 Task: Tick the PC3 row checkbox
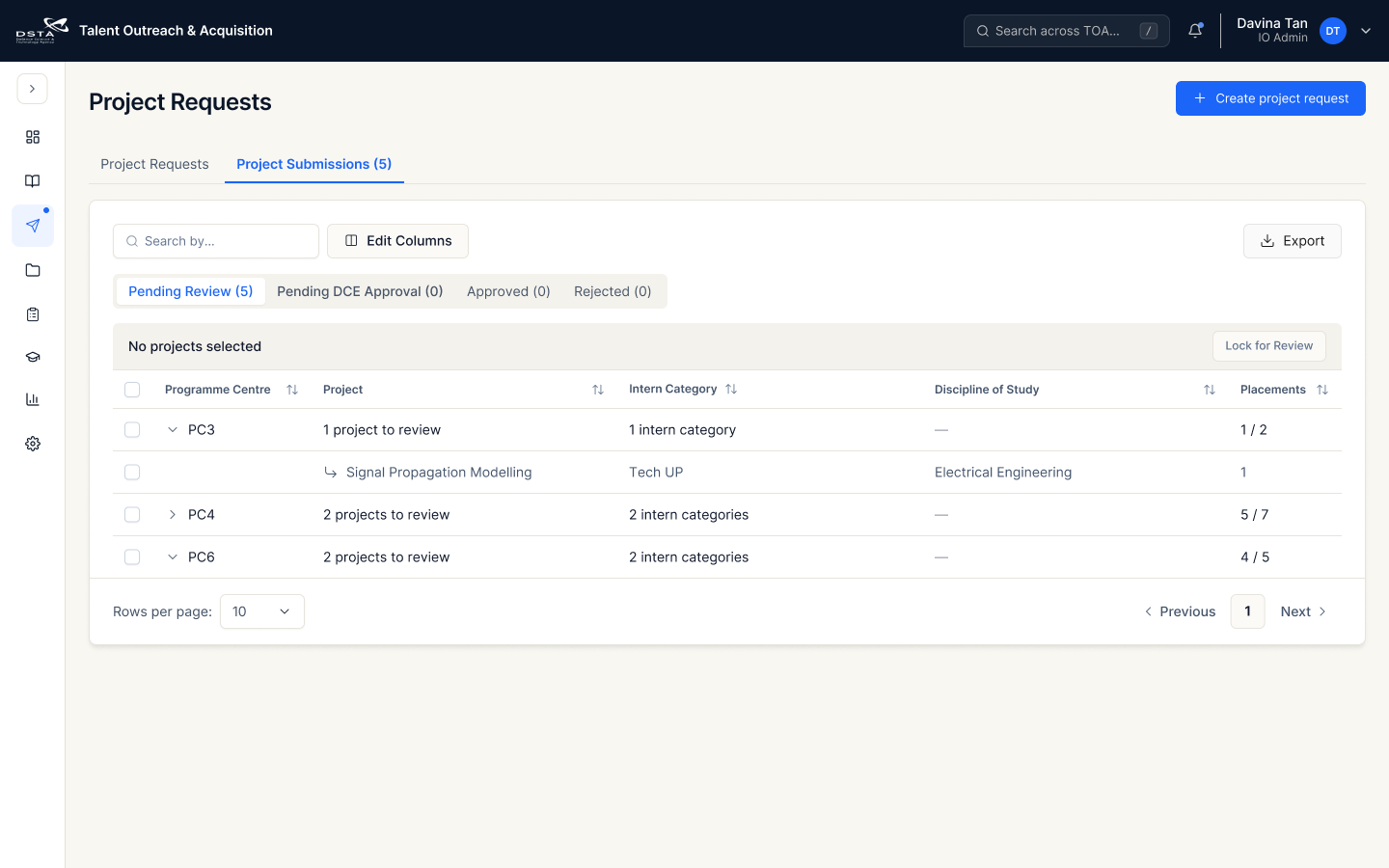click(132, 430)
